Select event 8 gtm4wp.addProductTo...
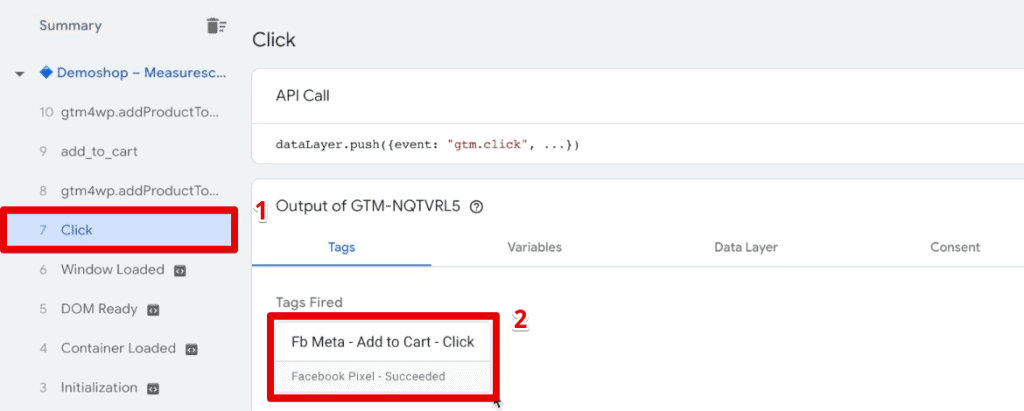This screenshot has width=1024, height=411. pos(127,191)
